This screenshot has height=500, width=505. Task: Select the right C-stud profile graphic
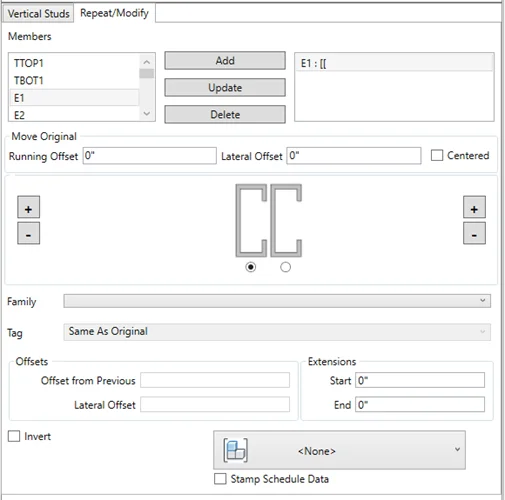pyautogui.click(x=286, y=220)
